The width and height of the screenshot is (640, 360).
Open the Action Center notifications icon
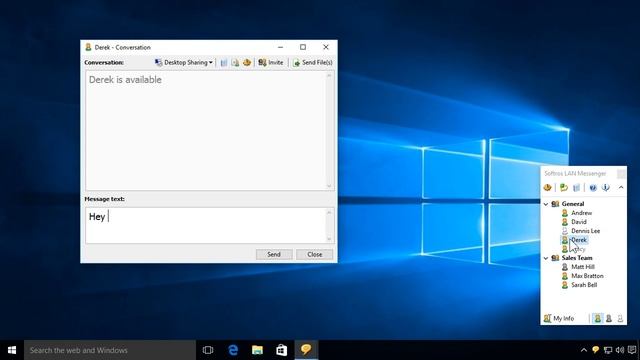632,350
